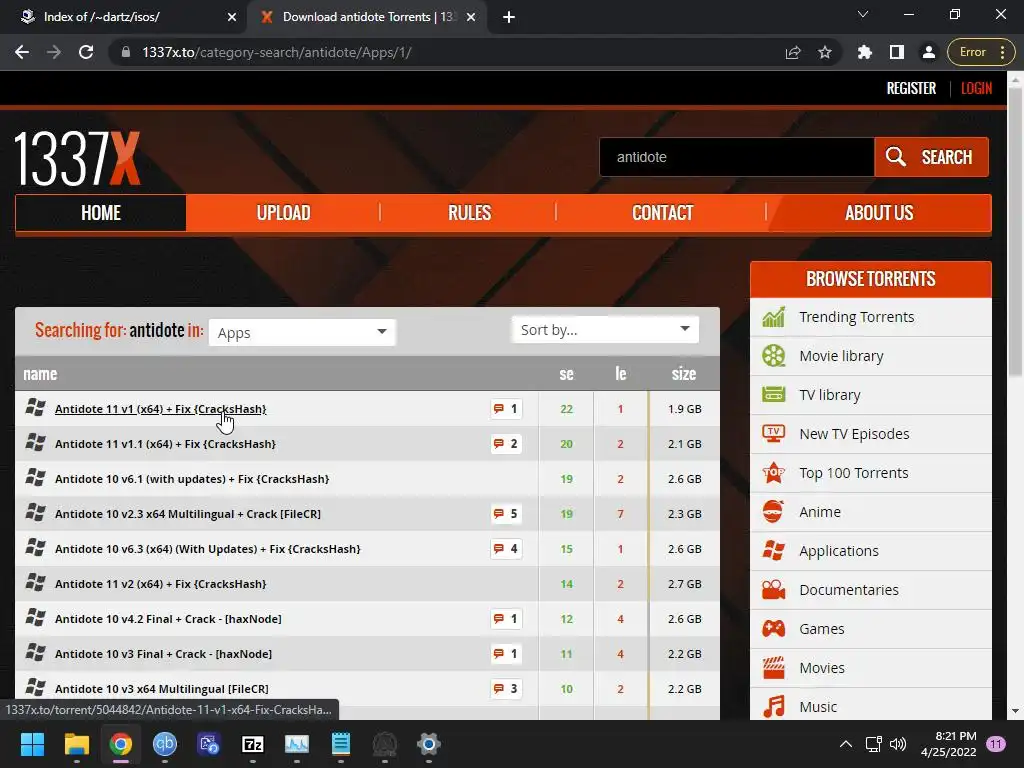The height and width of the screenshot is (768, 1024).
Task: Open Antidote 10 v3 Final + Crack torrent
Action: (163, 654)
